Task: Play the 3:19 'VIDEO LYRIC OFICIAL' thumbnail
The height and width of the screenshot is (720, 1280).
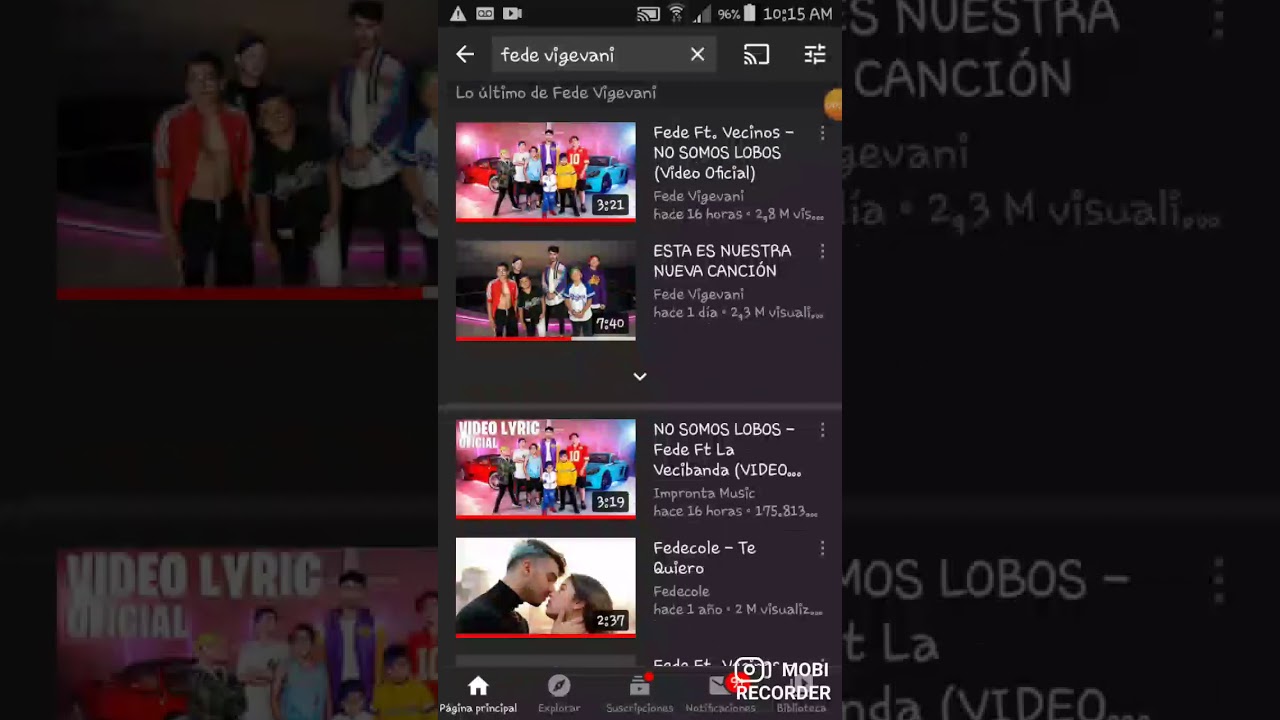Action: [545, 468]
